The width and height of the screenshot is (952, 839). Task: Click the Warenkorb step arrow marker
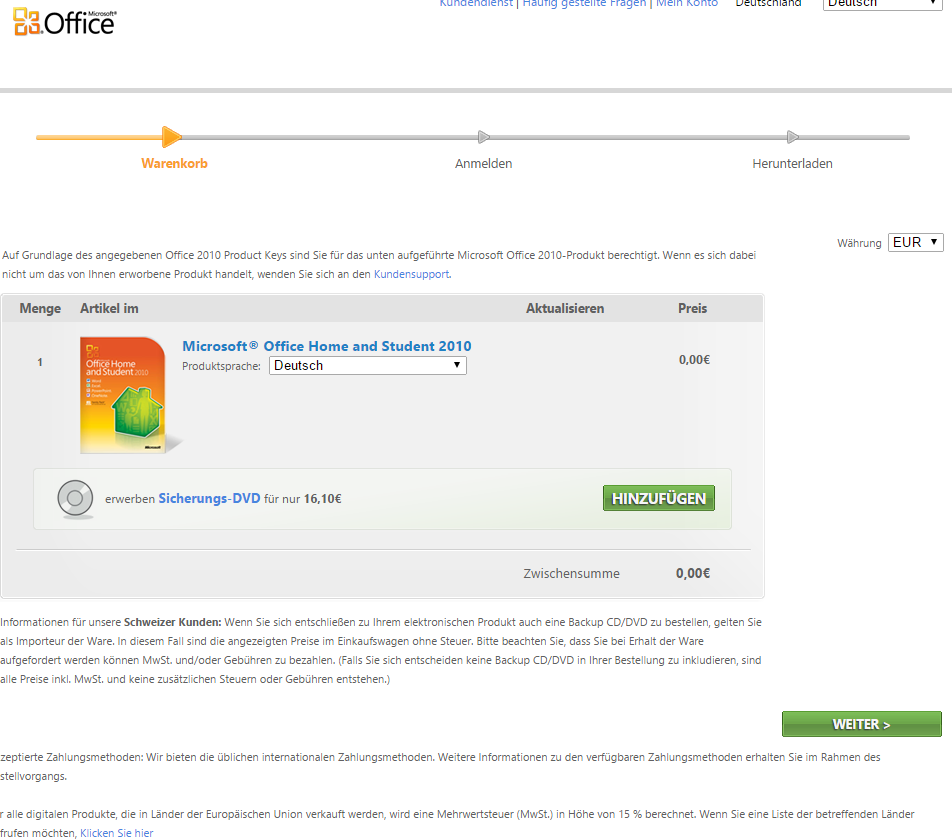coord(172,137)
